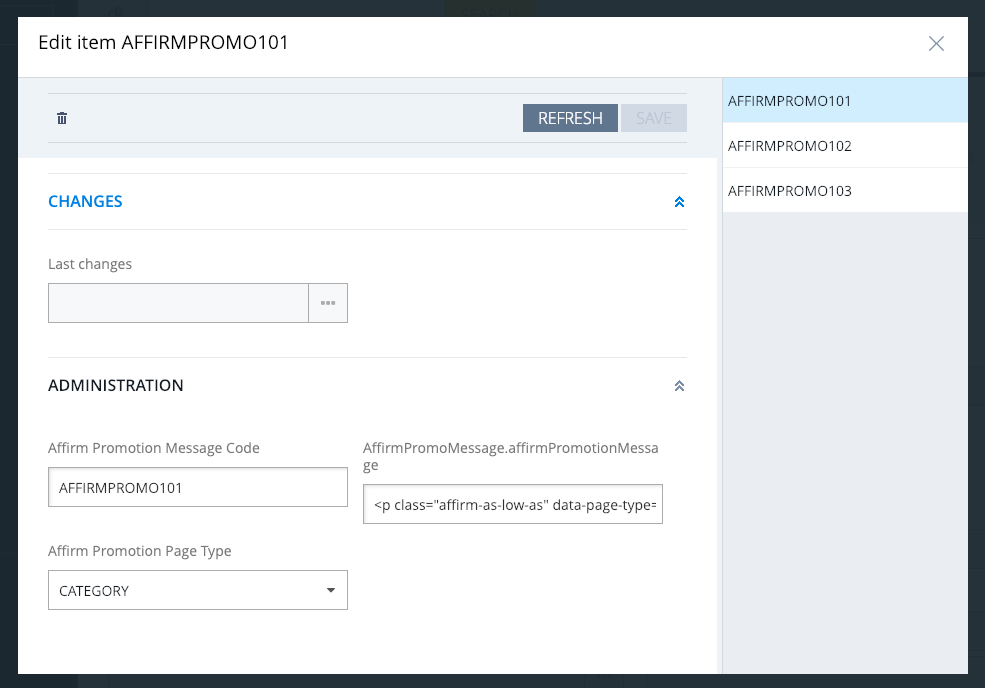
Task: Click the Last changes label
Action: 90,264
